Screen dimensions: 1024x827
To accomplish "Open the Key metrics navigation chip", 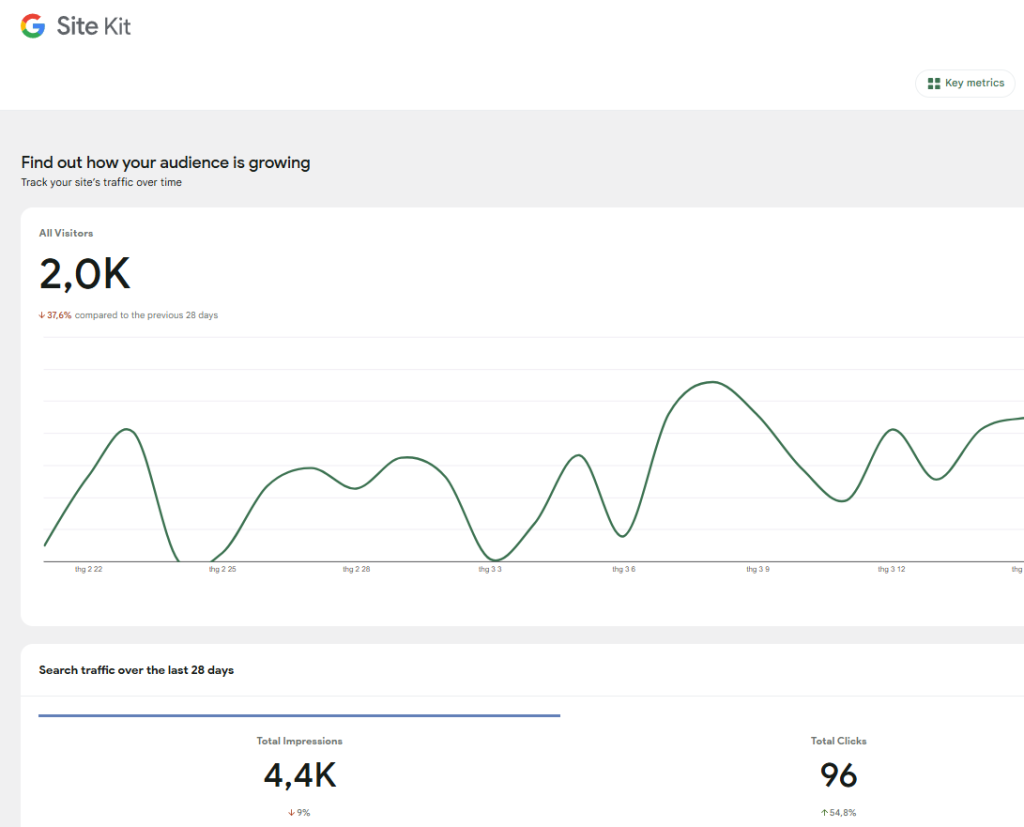I will point(965,83).
